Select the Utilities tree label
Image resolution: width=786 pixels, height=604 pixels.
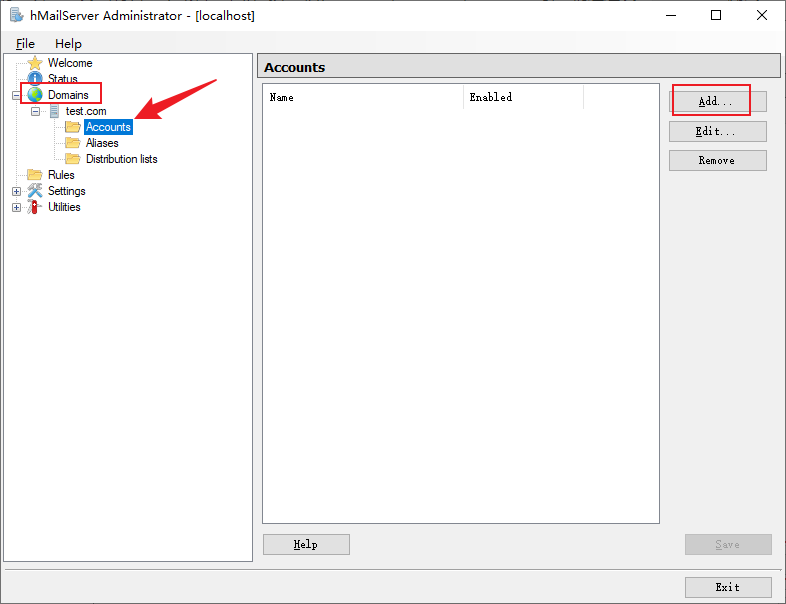coord(64,207)
